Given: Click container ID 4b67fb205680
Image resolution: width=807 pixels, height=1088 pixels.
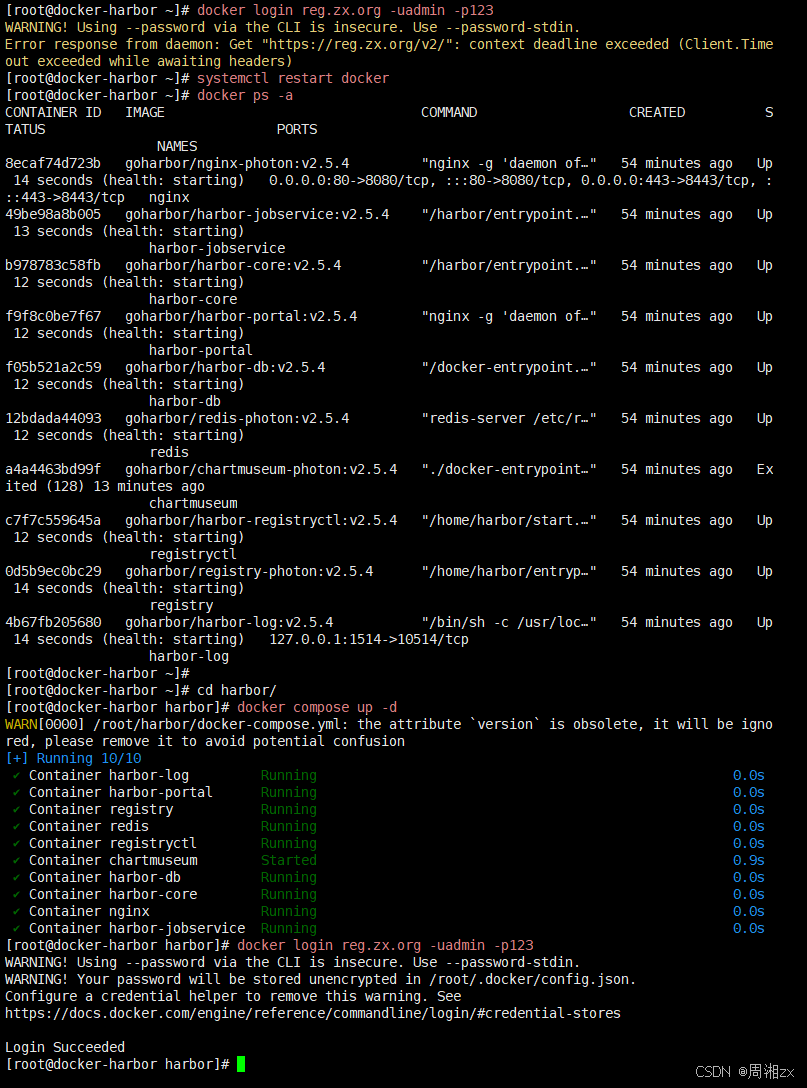Looking at the screenshot, I should click(x=53, y=622).
